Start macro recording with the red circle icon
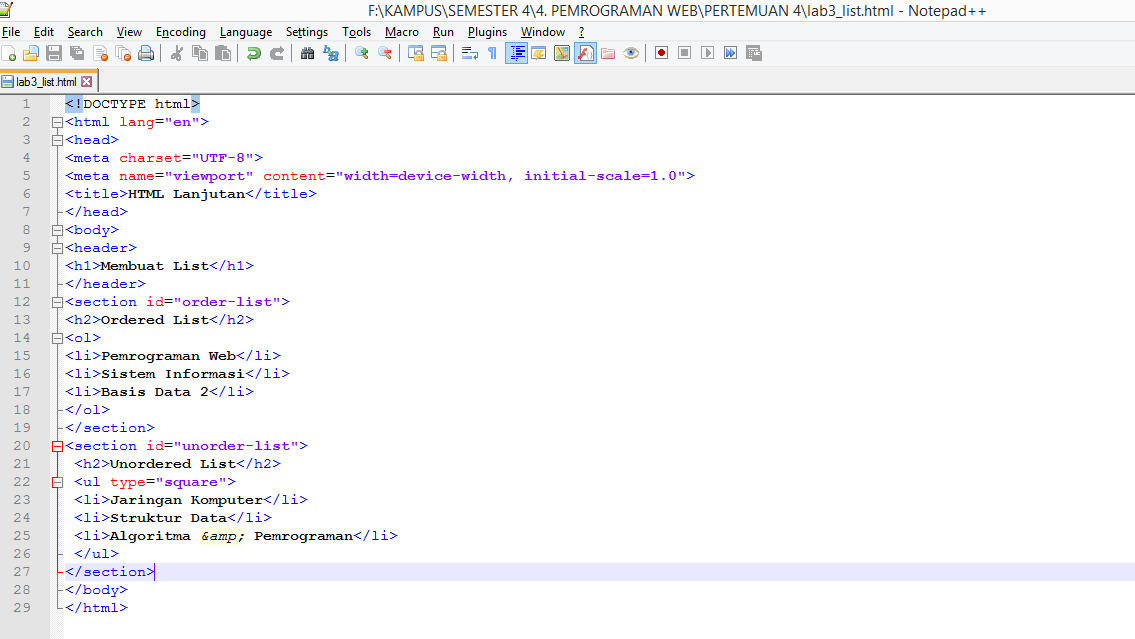 (661, 53)
